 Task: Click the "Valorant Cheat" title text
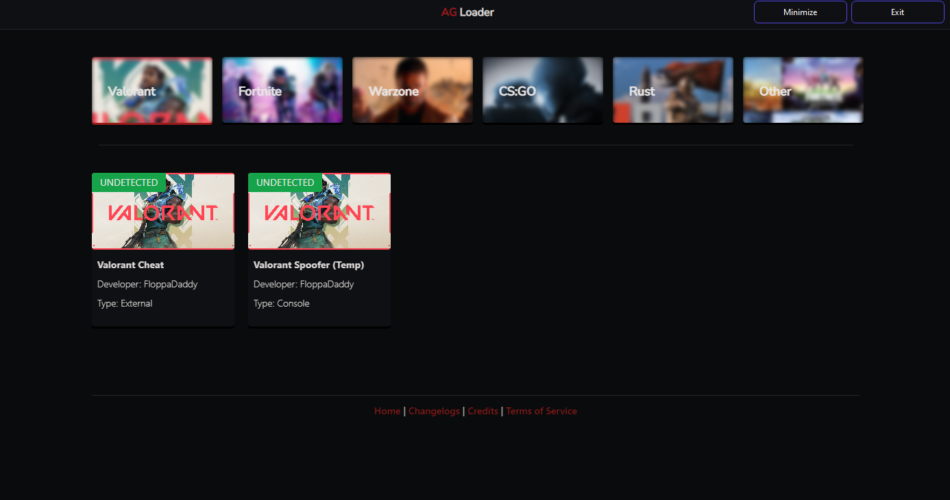pyautogui.click(x=130, y=265)
